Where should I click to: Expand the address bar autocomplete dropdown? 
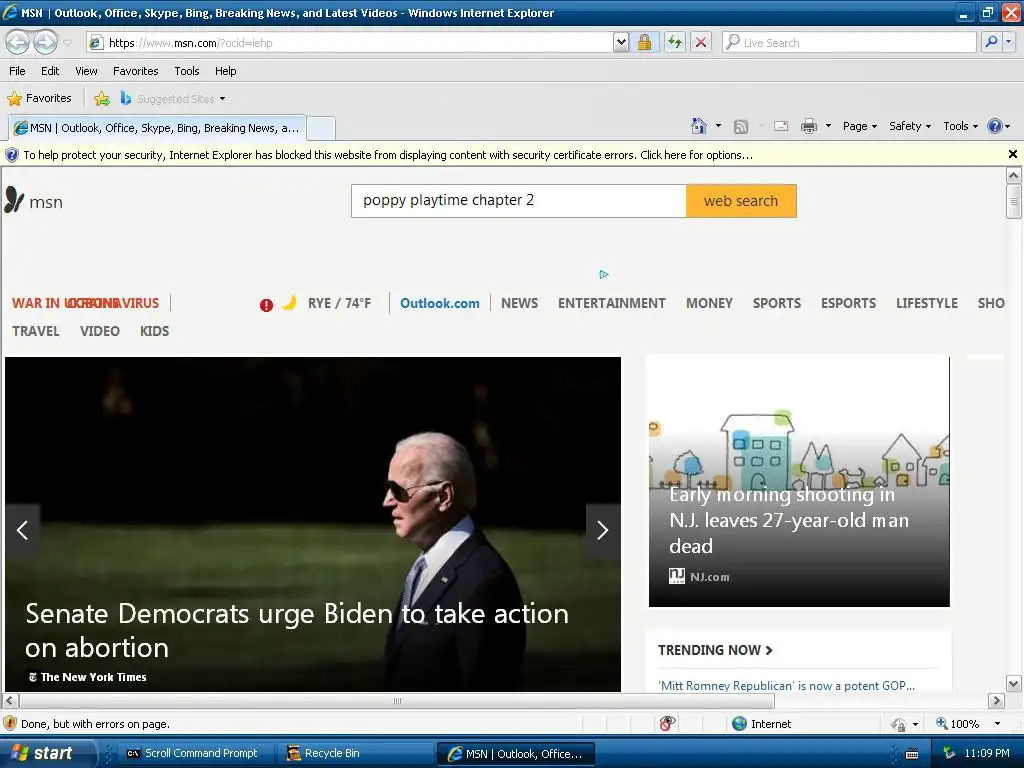[621, 43]
